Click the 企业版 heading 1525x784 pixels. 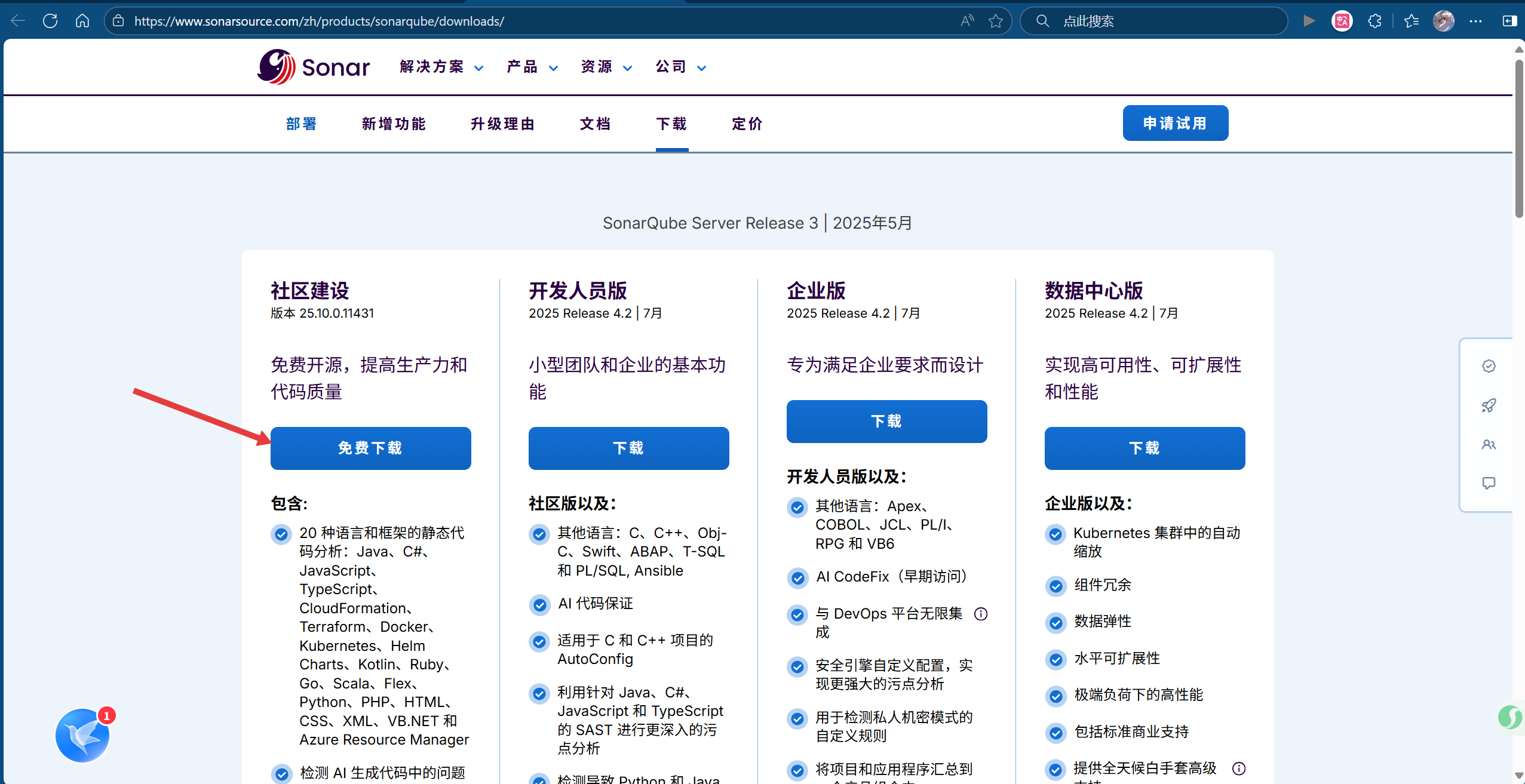[x=816, y=291]
